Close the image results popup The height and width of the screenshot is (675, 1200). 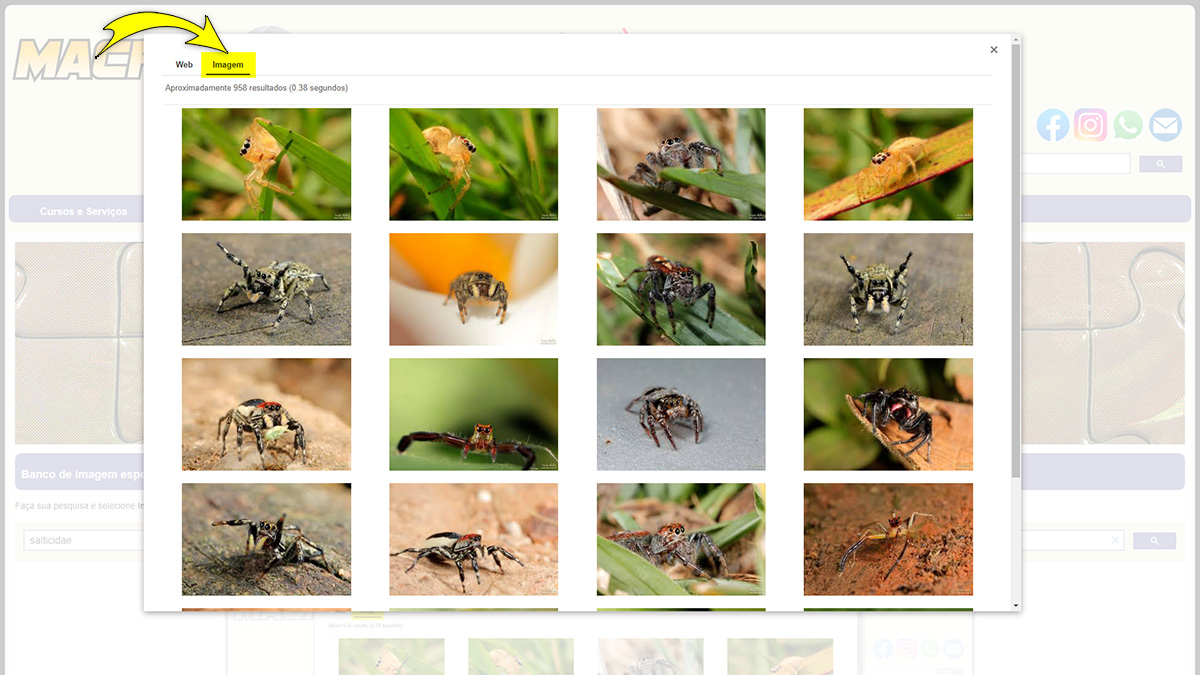pos(994,49)
